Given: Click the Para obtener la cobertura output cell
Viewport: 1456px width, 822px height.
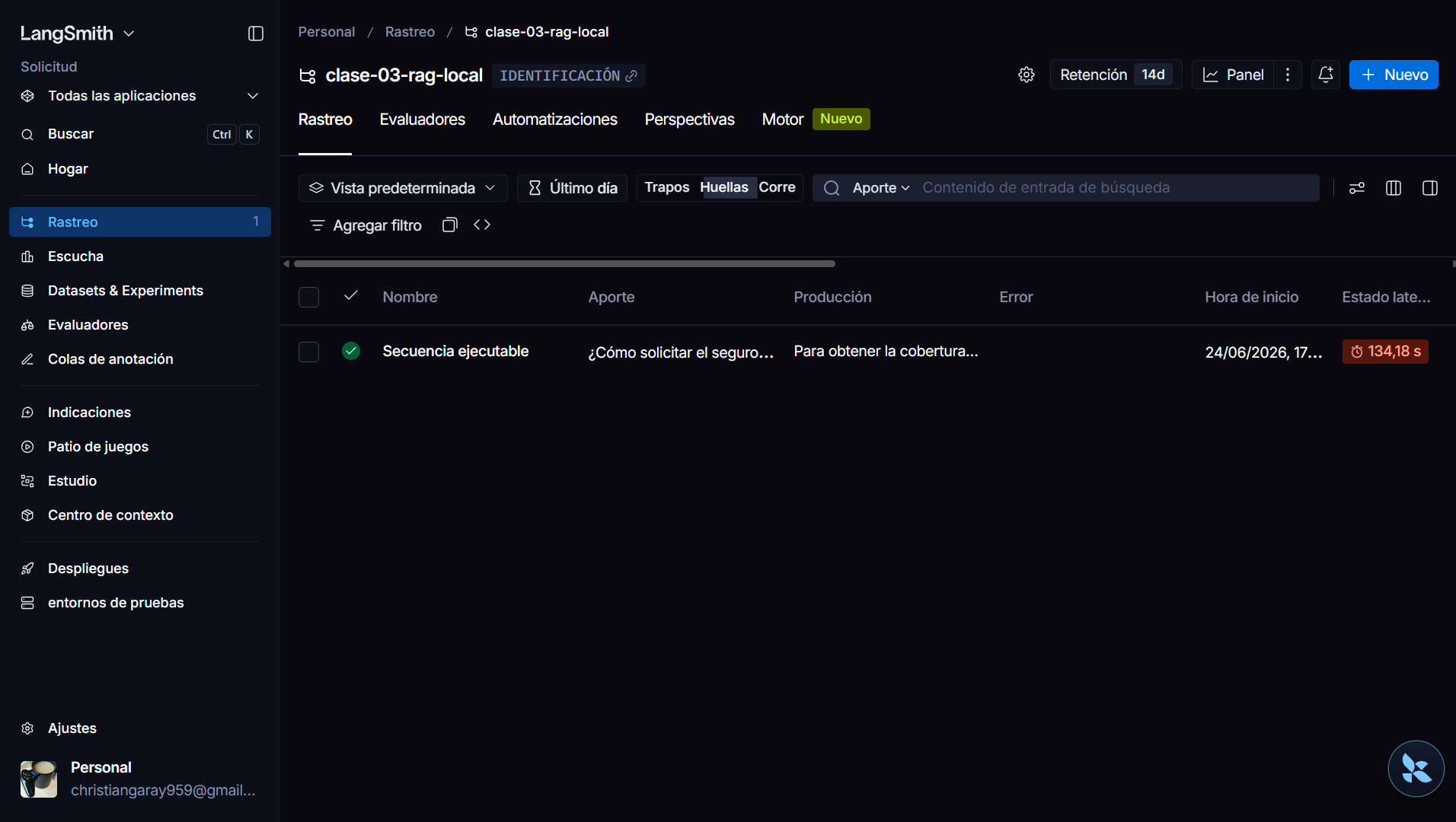Looking at the screenshot, I should pyautogui.click(x=886, y=352).
